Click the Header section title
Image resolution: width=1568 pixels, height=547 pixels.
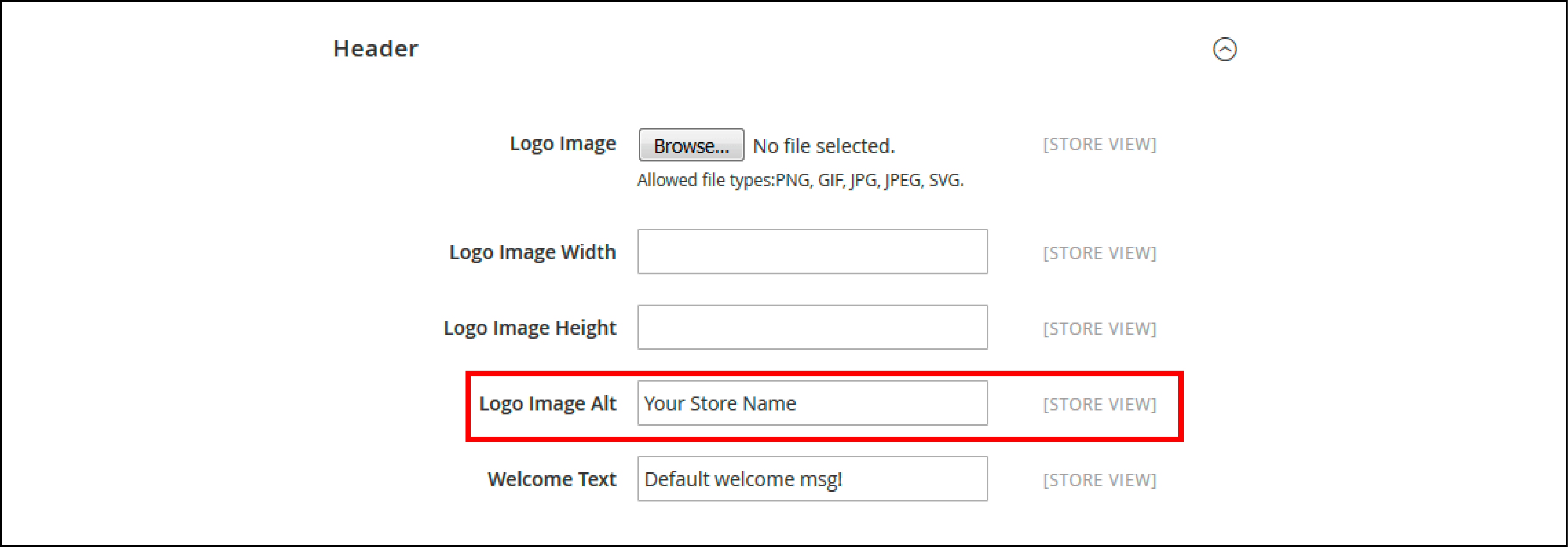click(x=375, y=49)
